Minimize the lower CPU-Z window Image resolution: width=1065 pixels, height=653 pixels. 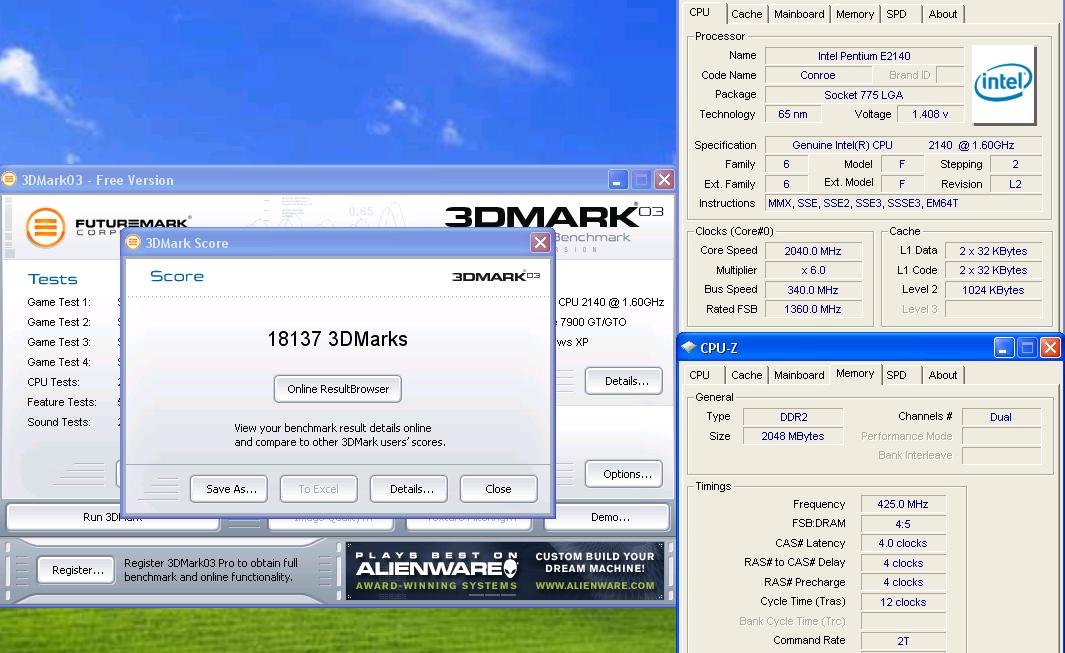pyautogui.click(x=1004, y=348)
